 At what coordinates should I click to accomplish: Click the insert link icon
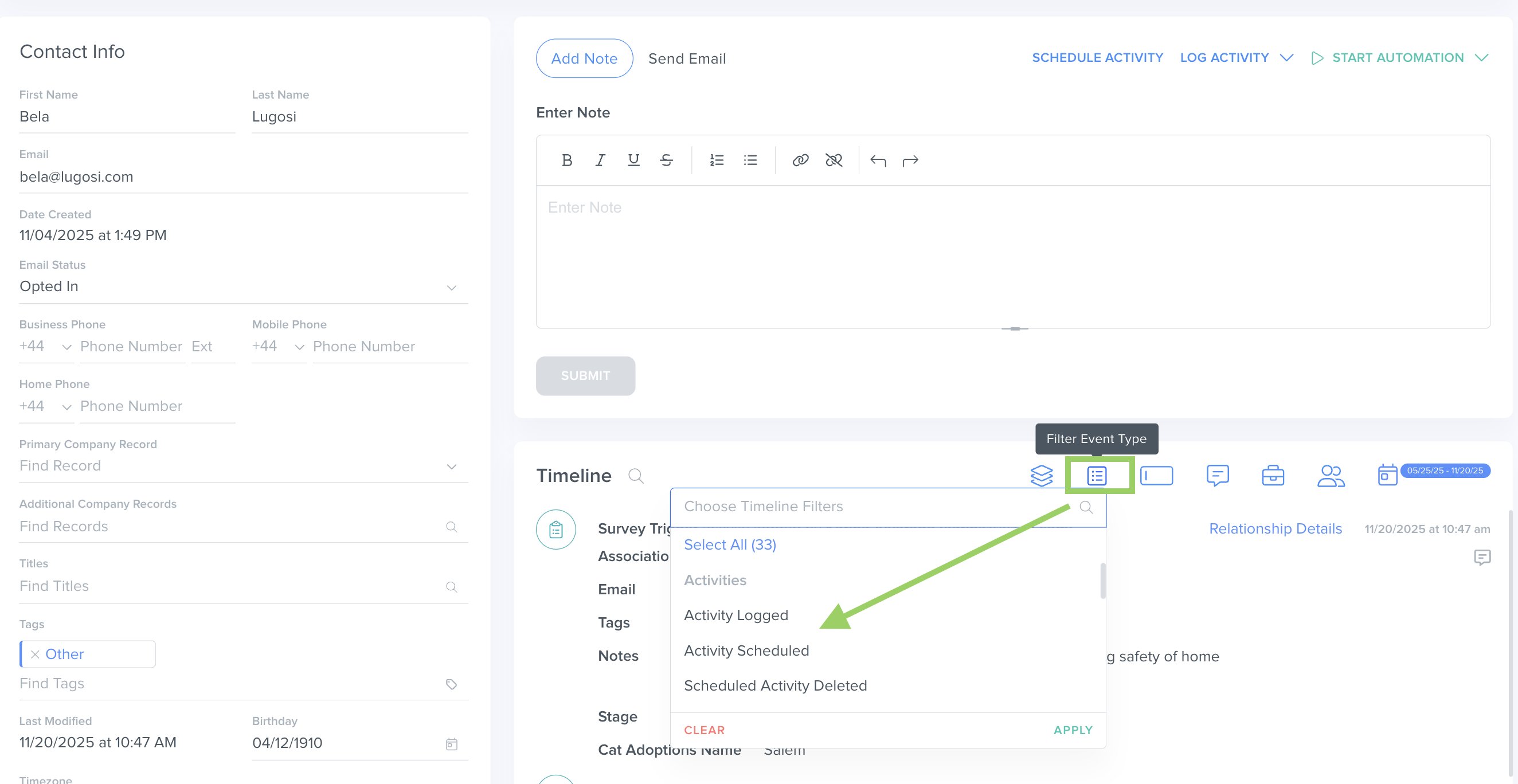pos(800,160)
